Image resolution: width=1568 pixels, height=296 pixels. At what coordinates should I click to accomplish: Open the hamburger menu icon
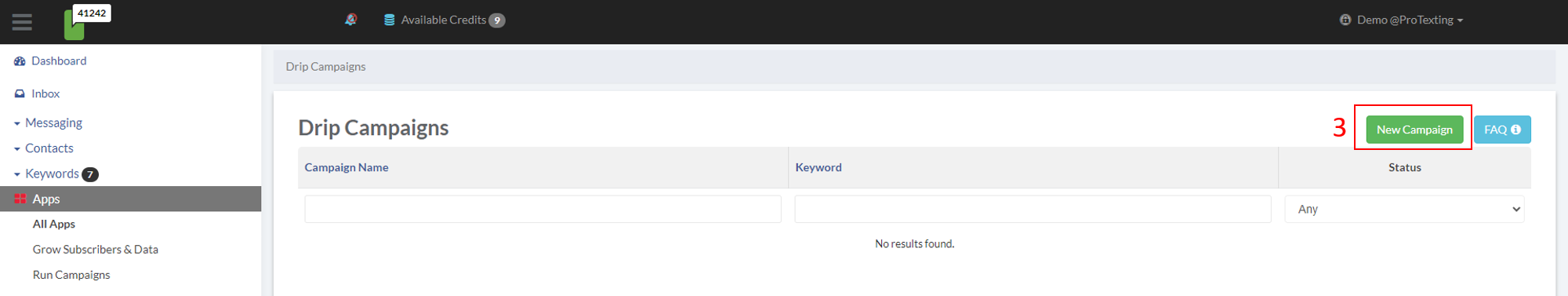(22, 22)
